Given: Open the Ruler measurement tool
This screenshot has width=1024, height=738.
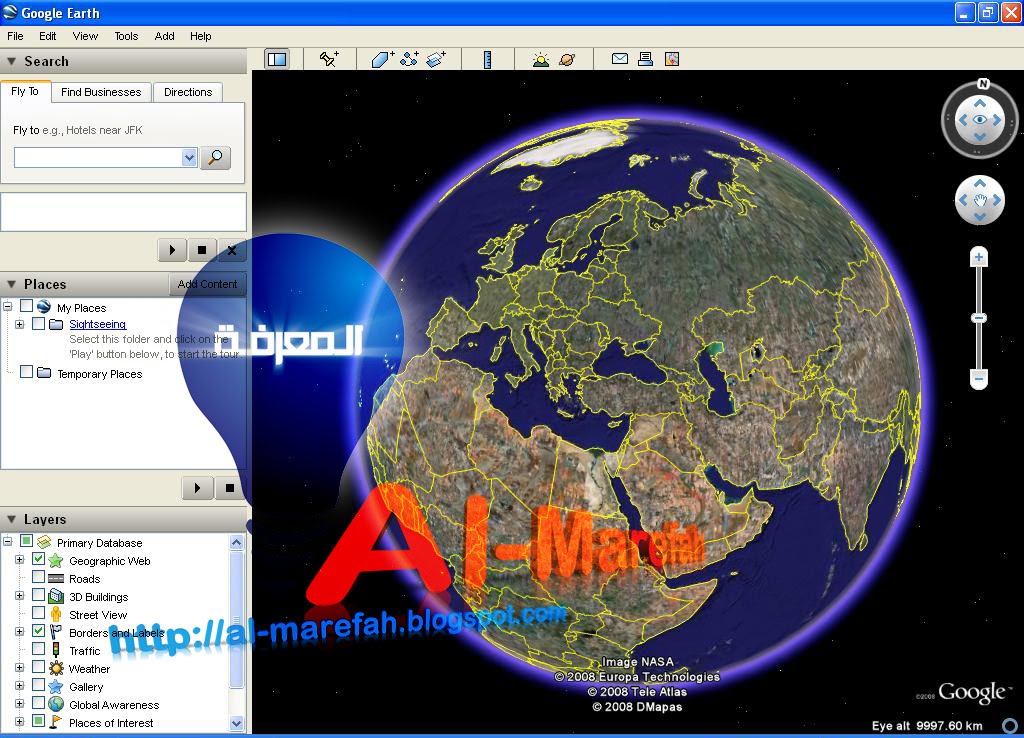Looking at the screenshot, I should point(488,59).
